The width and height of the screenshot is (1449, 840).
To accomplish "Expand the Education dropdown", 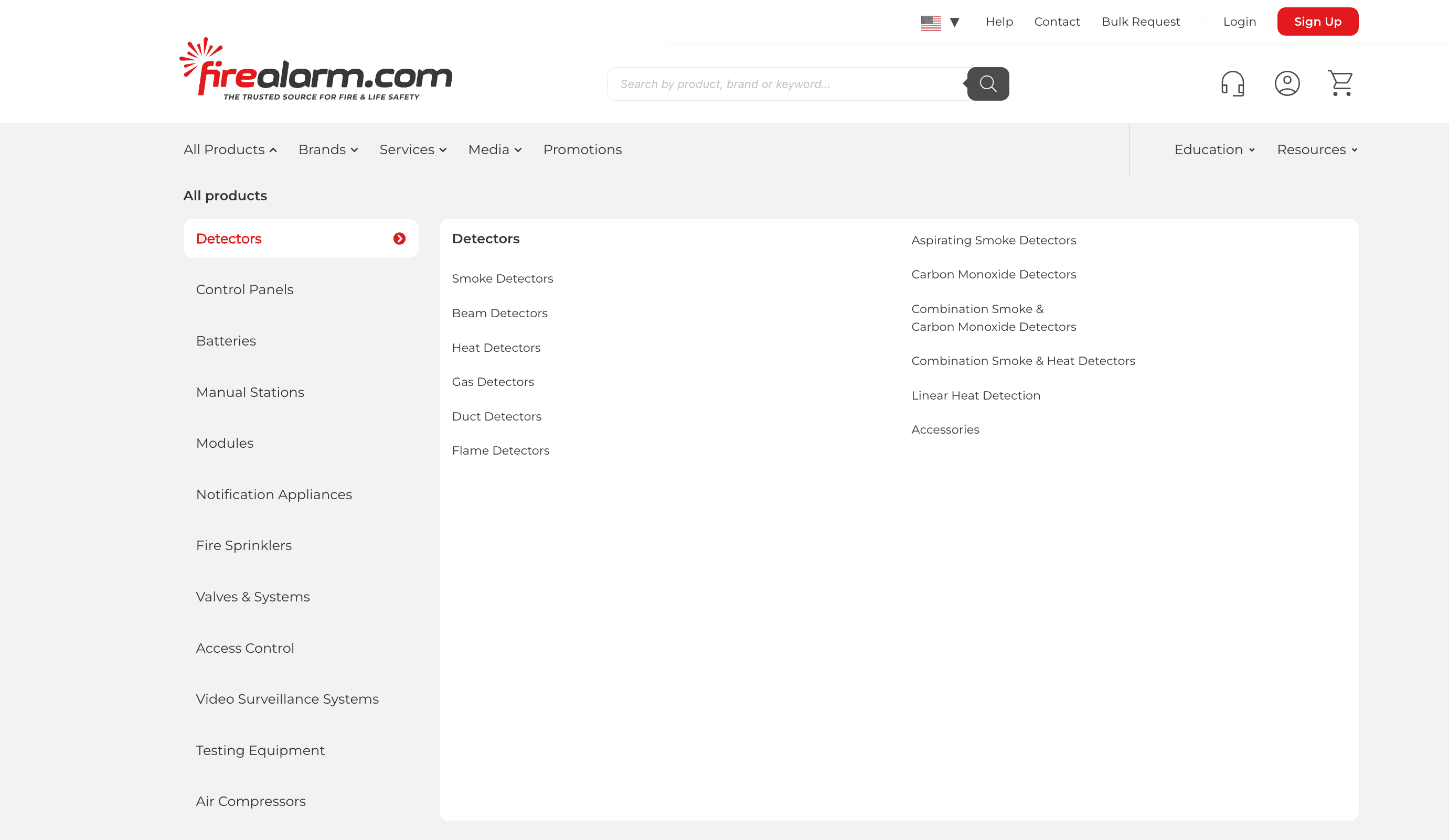I will coord(1214,149).
